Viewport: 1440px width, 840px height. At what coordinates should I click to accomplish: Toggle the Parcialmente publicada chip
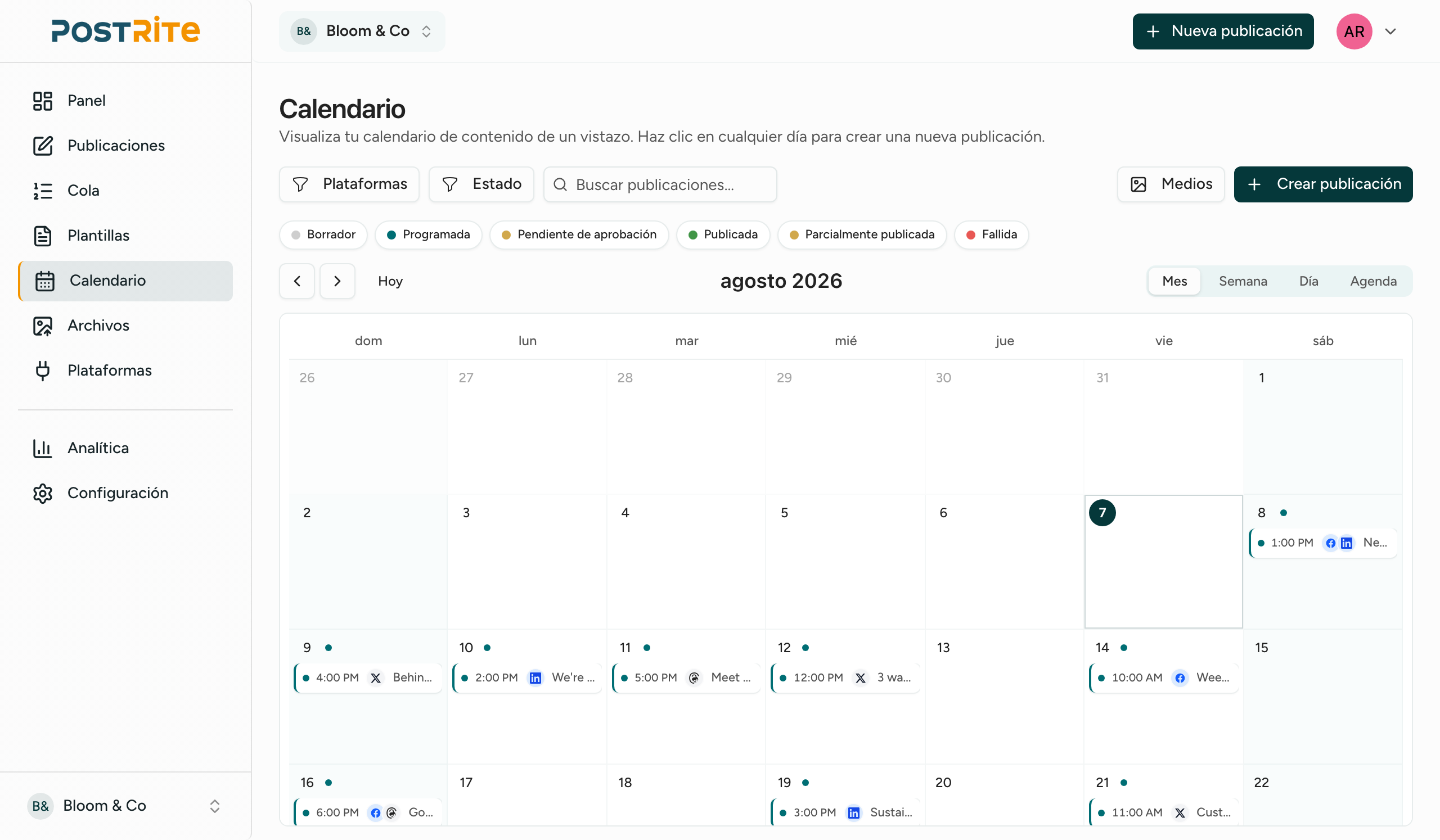click(862, 234)
